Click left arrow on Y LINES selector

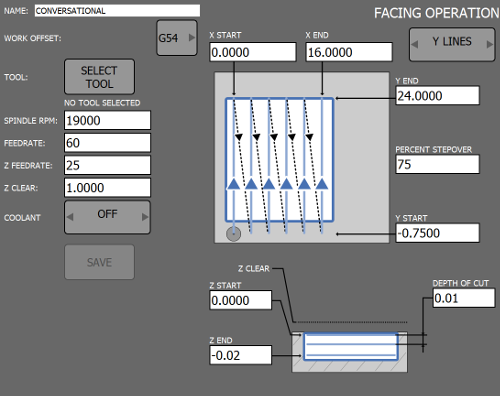(415, 44)
